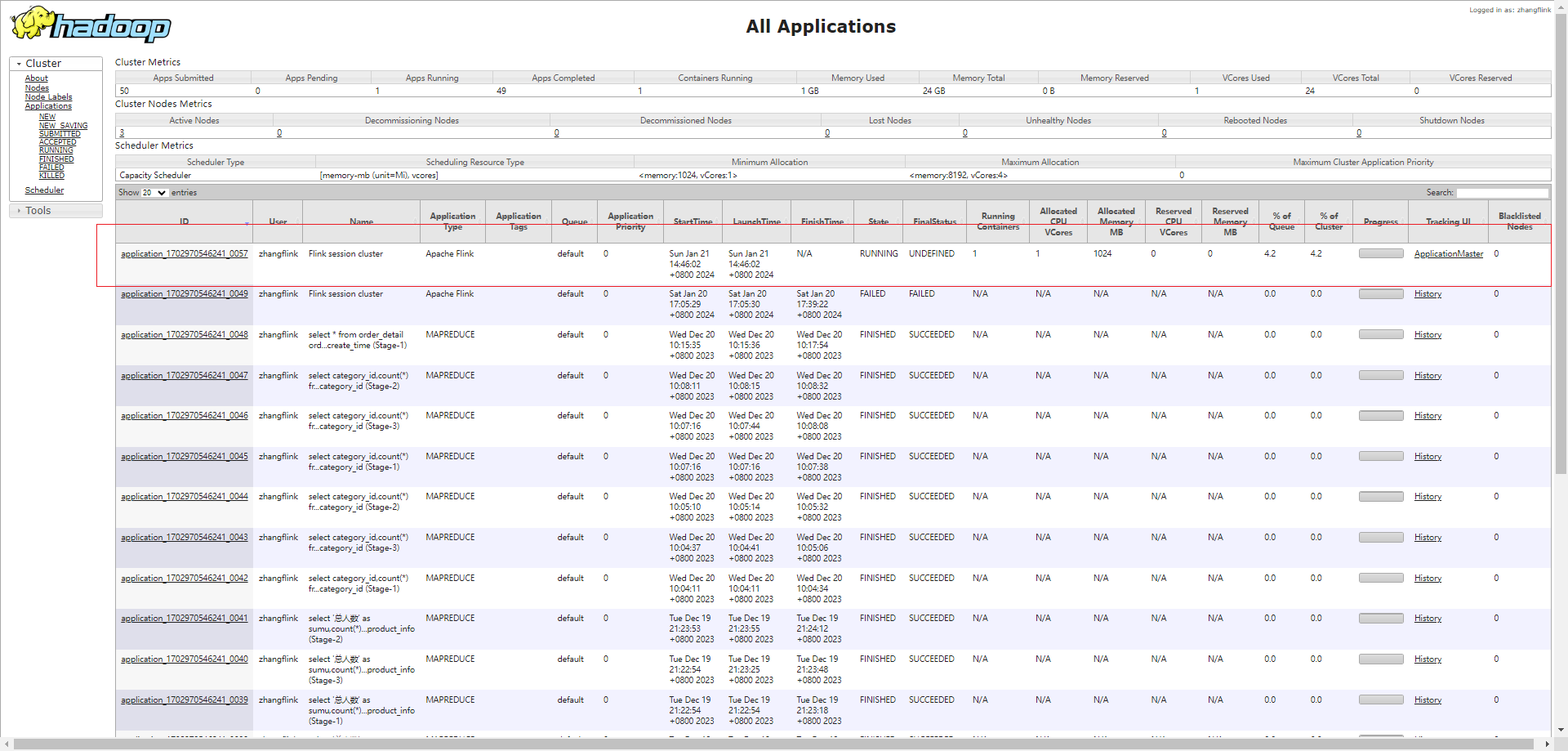Sort by FinalStatus column header
This screenshot has width=1568, height=751.
(934, 221)
